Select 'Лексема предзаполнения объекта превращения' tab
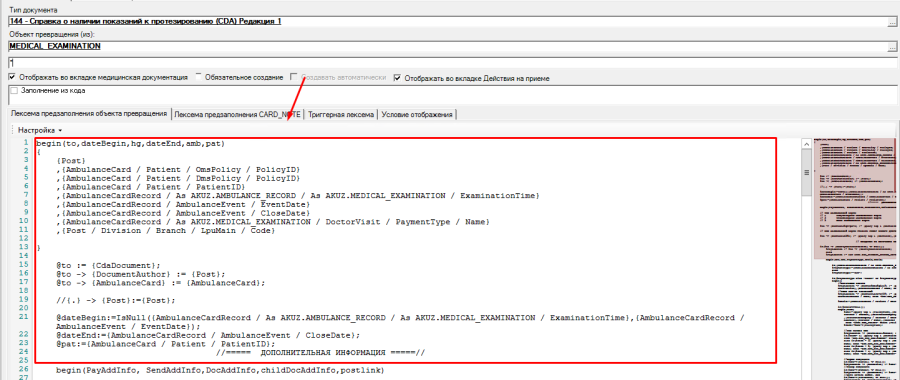Viewport: 900px width, 380px height. tap(89, 114)
